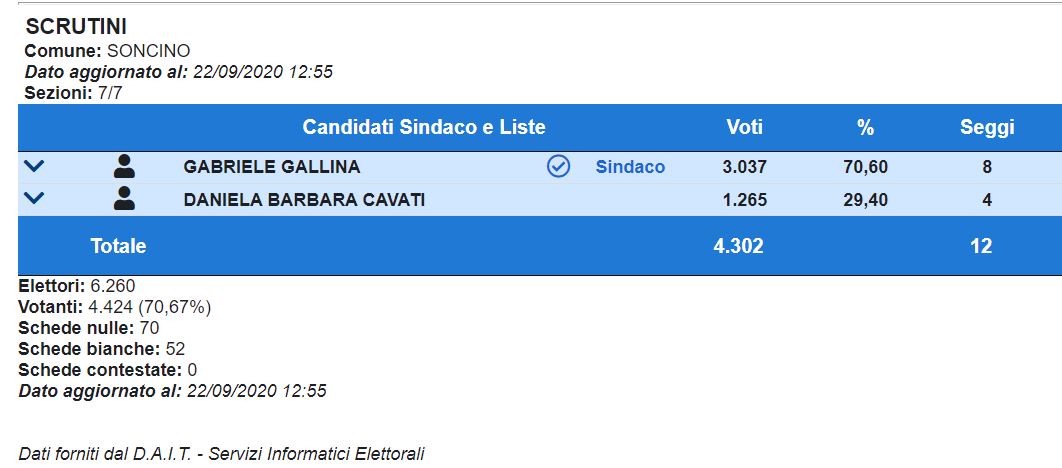Click the Candidati Sindaco e Liste header

point(424,127)
